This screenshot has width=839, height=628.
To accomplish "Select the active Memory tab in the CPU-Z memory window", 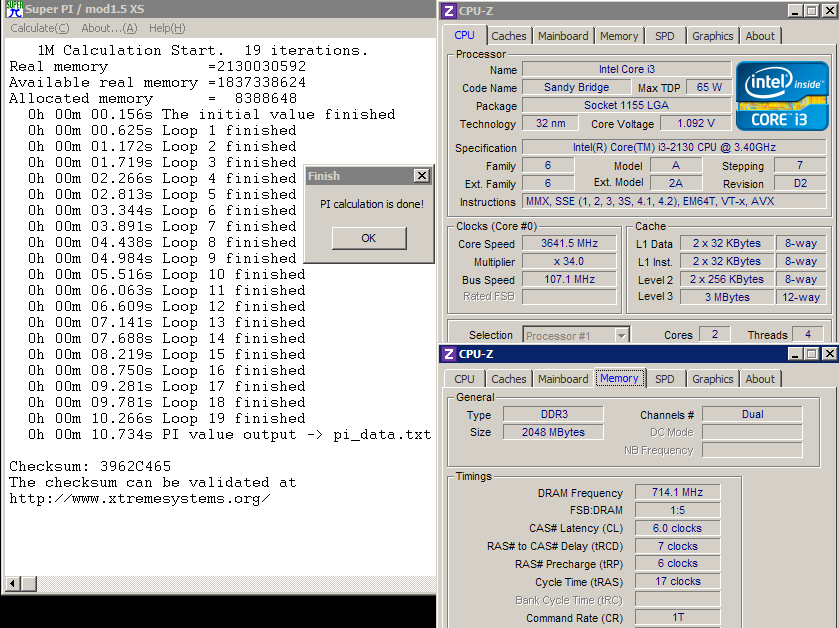I will tap(619, 378).
